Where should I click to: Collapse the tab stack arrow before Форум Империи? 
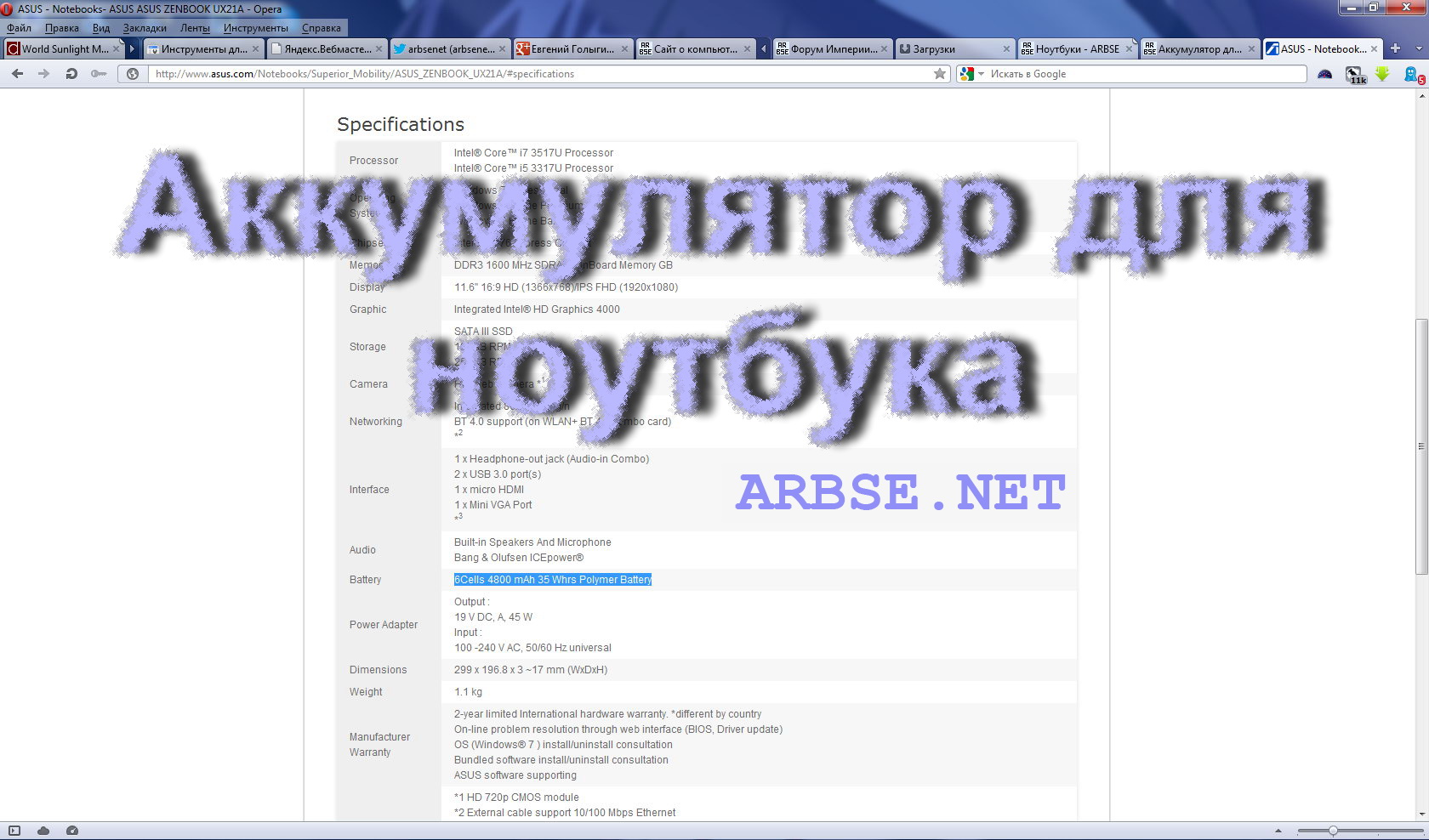point(763,49)
